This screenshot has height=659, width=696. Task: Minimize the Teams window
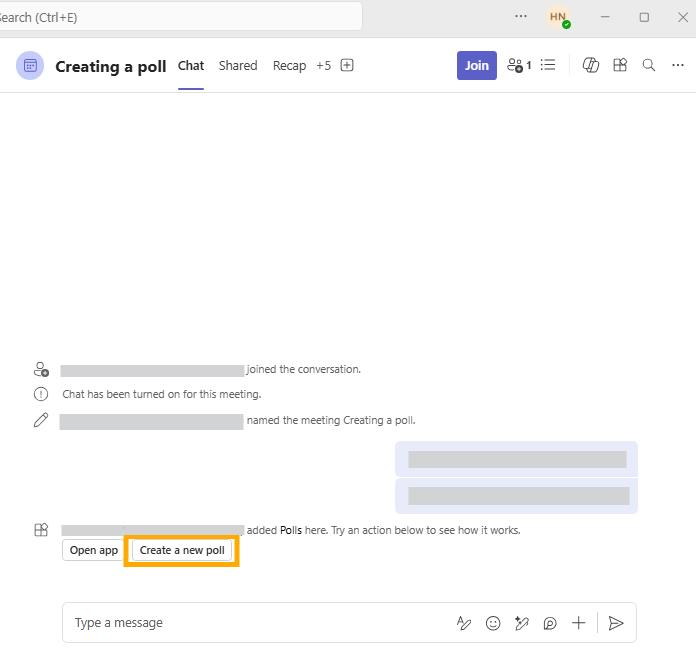click(x=605, y=17)
